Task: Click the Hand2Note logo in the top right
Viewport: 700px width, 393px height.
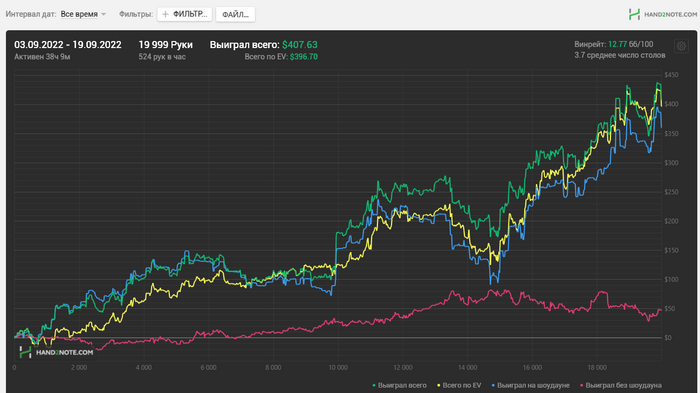Action: click(662, 14)
